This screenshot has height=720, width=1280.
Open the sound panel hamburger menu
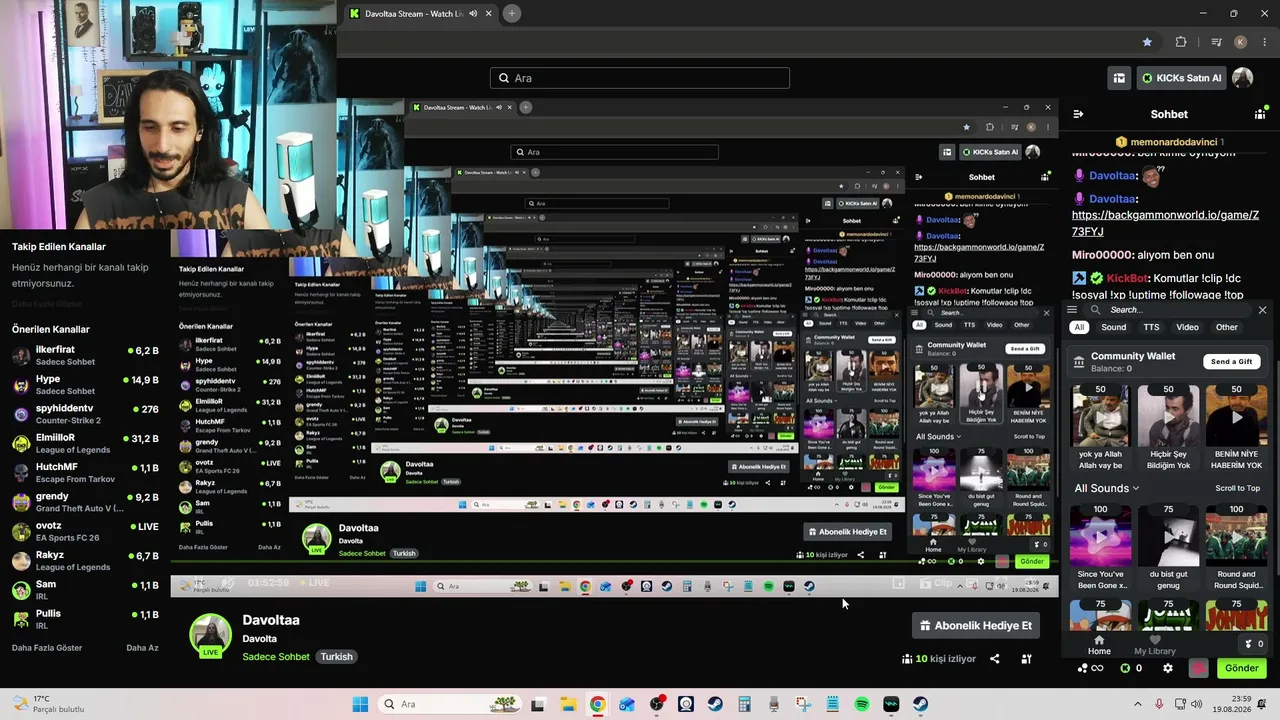(x=1072, y=310)
